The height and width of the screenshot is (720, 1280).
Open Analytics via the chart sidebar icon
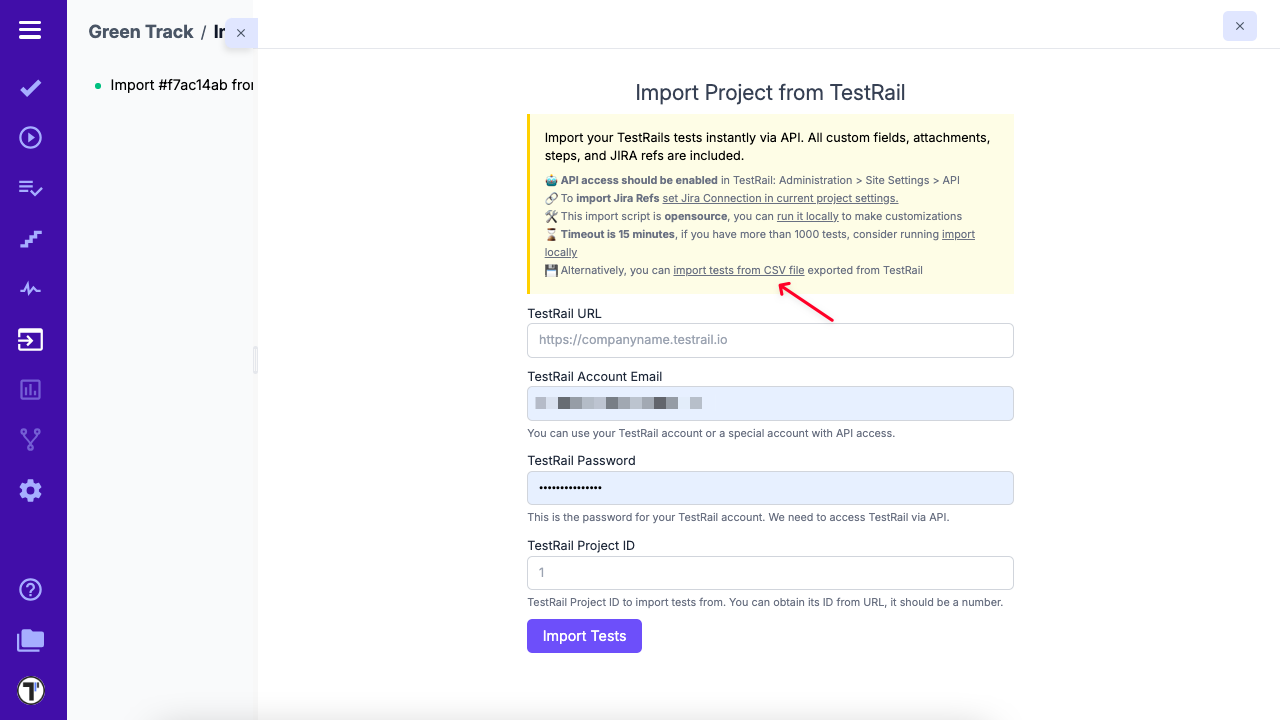(30, 390)
